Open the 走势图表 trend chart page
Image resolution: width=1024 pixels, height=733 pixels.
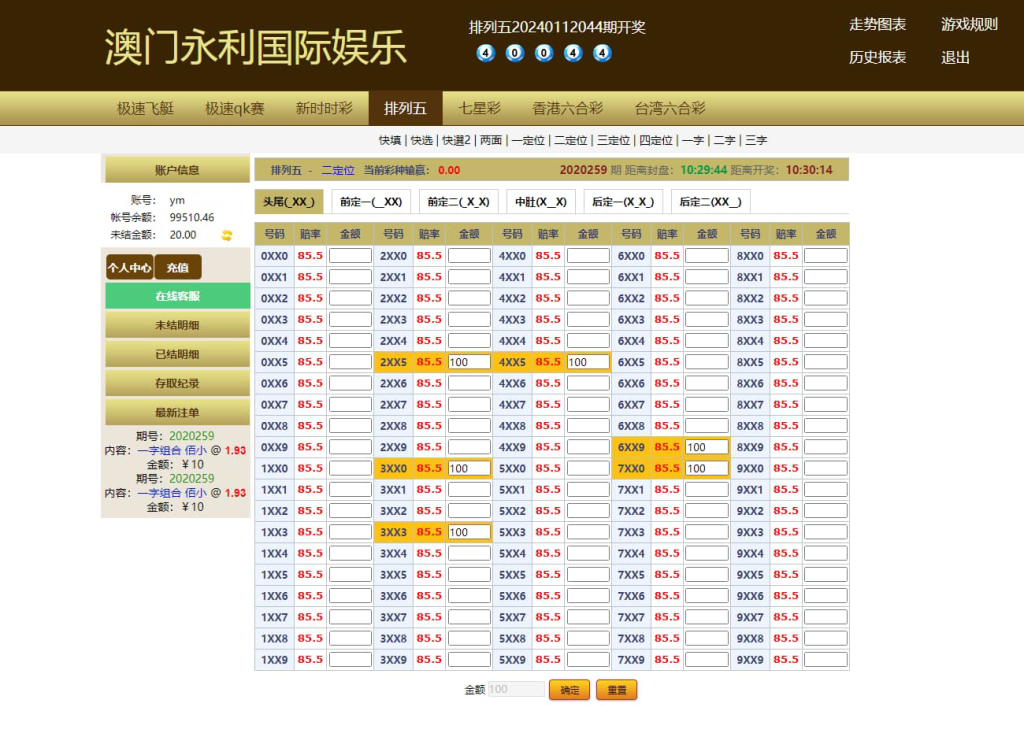click(x=877, y=25)
